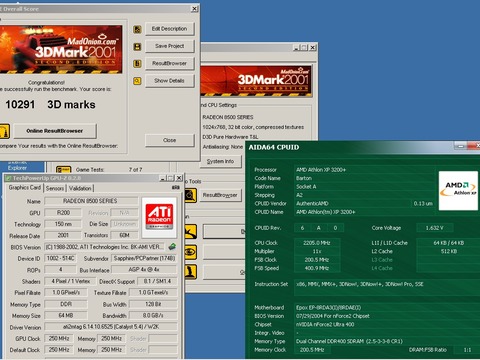Click the Game Tests icon in 3DMark

pyautogui.click(x=63, y=170)
